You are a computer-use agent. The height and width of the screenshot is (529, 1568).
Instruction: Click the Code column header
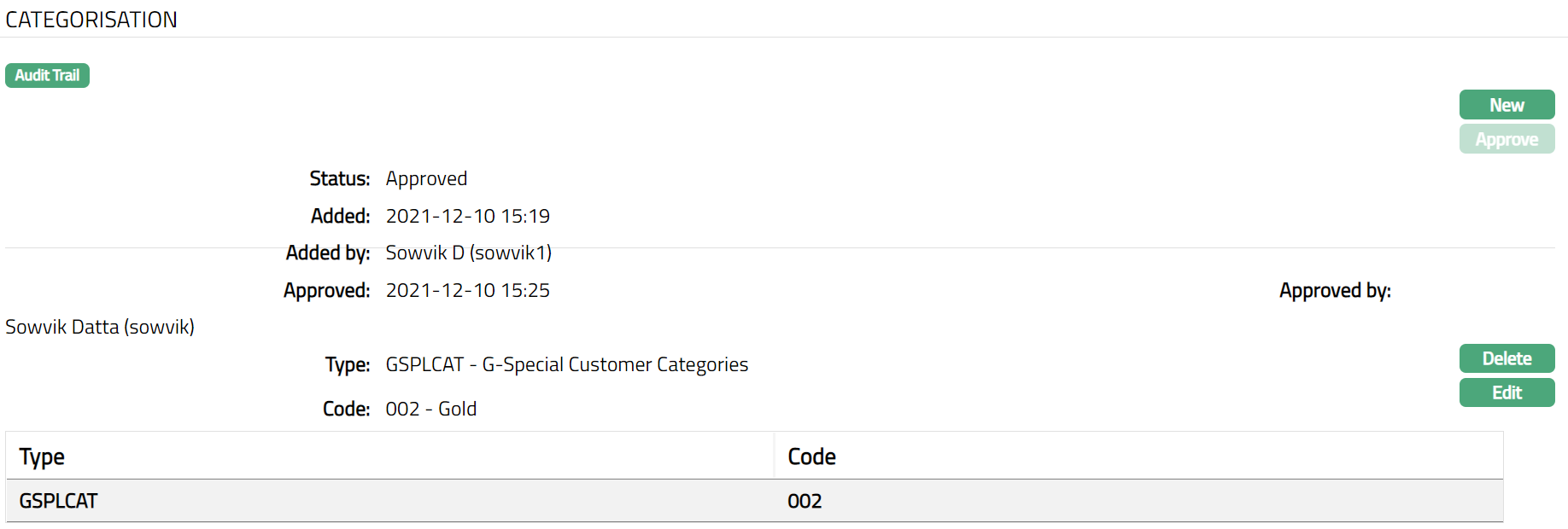point(811,456)
